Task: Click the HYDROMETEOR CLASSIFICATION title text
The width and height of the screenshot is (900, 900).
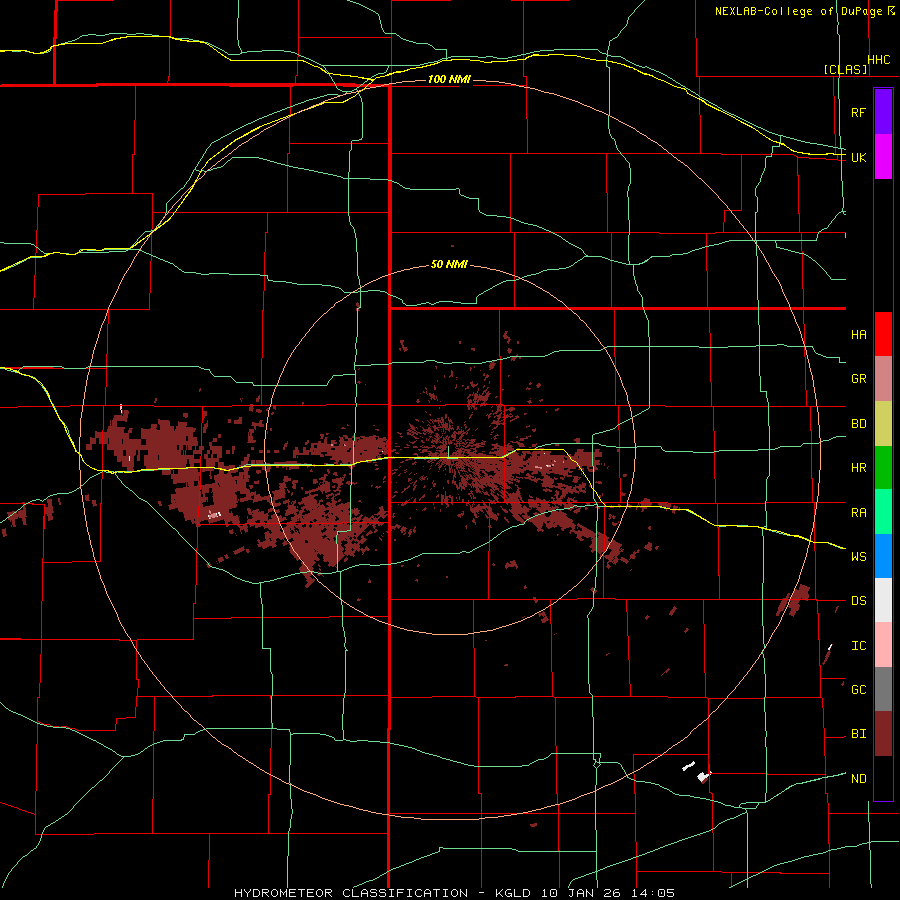Action: click(x=351, y=893)
